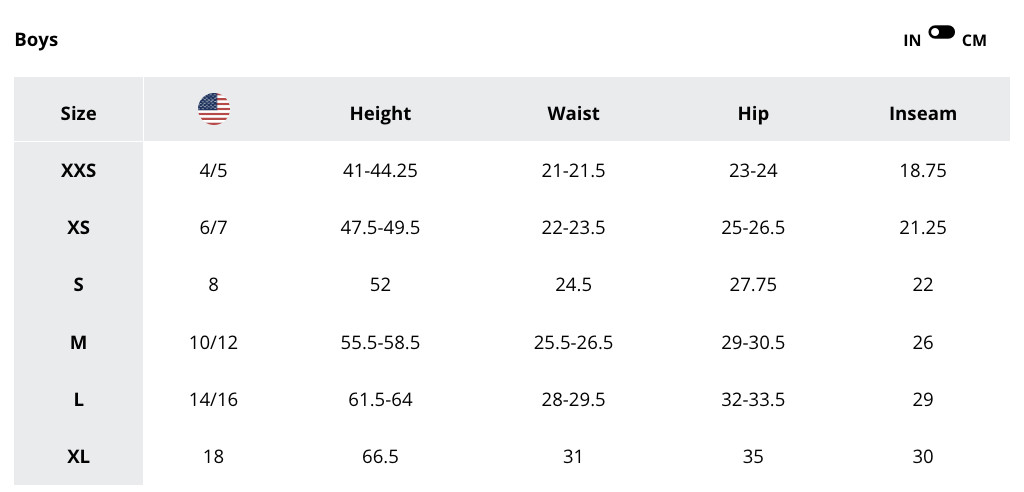The image size is (1024, 492).
Task: Click US size 10/12 cell
Action: point(213,343)
